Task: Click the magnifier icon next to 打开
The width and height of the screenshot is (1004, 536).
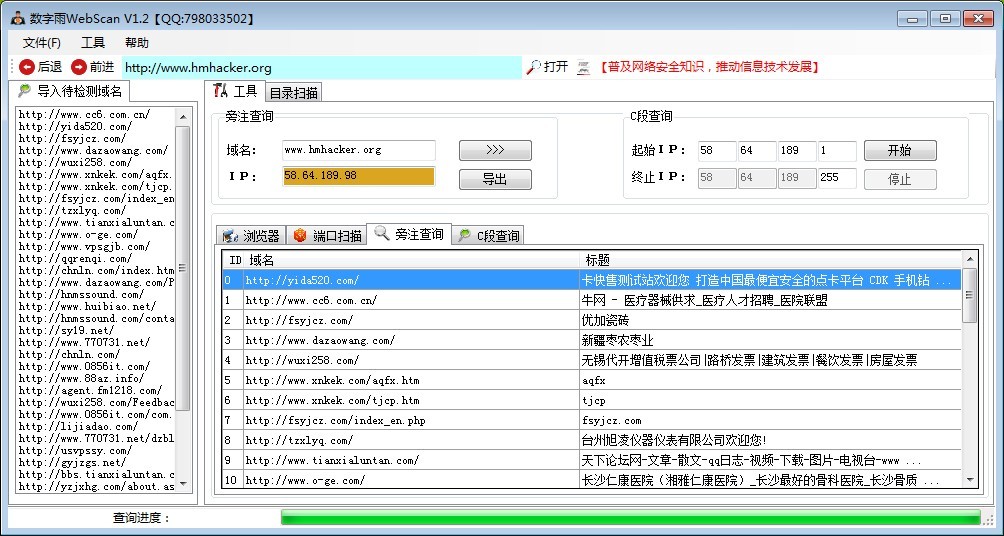Action: [x=533, y=67]
